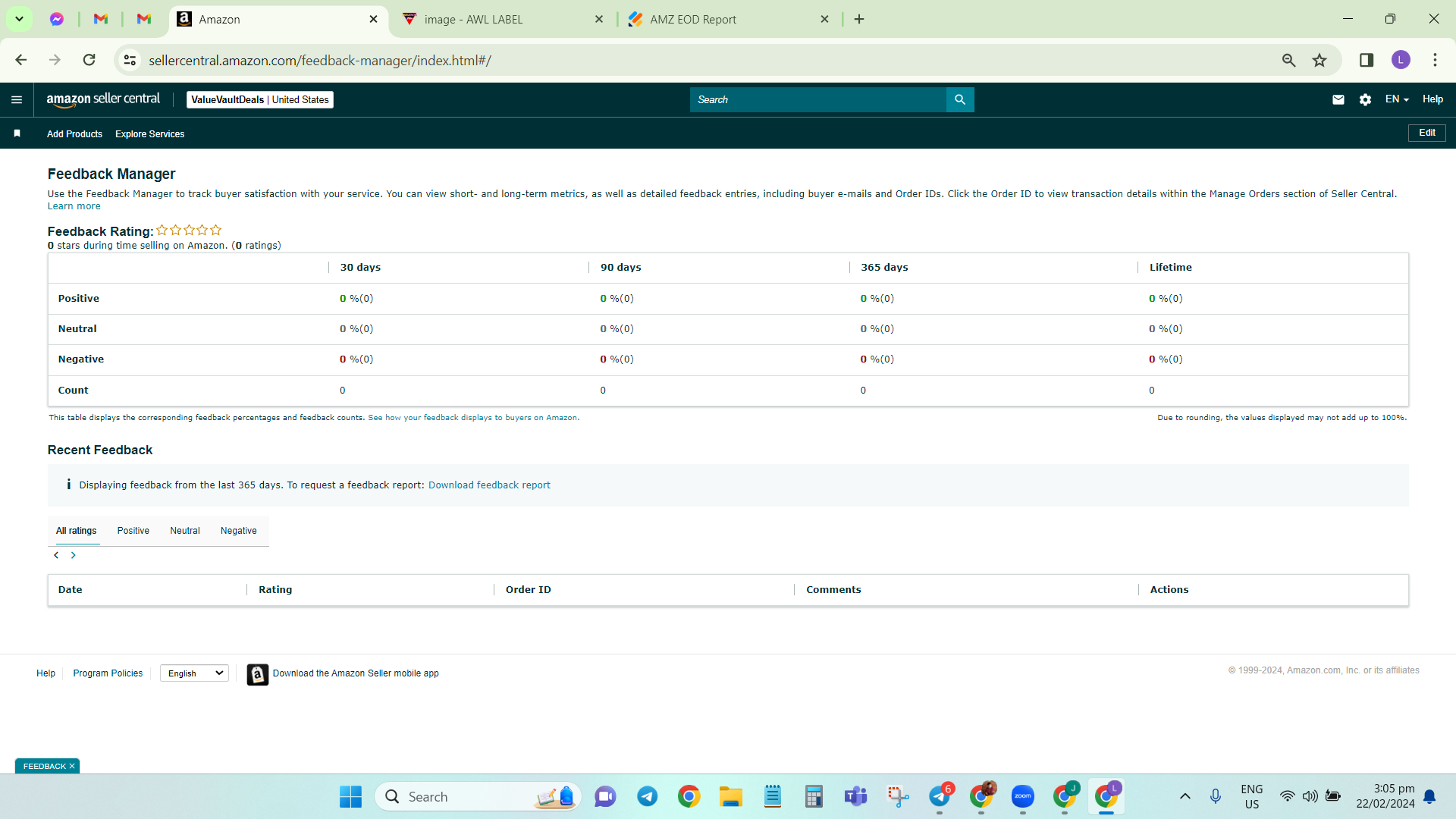Screen dimensions: 1456x819
Task: Open the English language selector in footer
Action: [195, 673]
